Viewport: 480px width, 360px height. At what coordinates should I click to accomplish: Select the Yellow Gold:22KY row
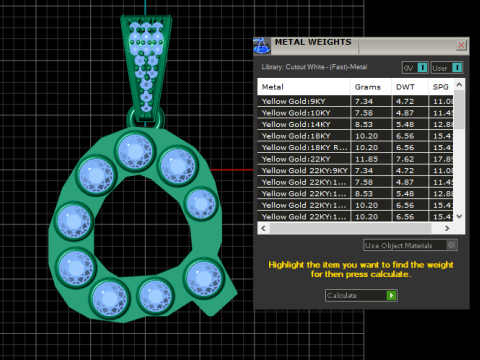(355, 159)
